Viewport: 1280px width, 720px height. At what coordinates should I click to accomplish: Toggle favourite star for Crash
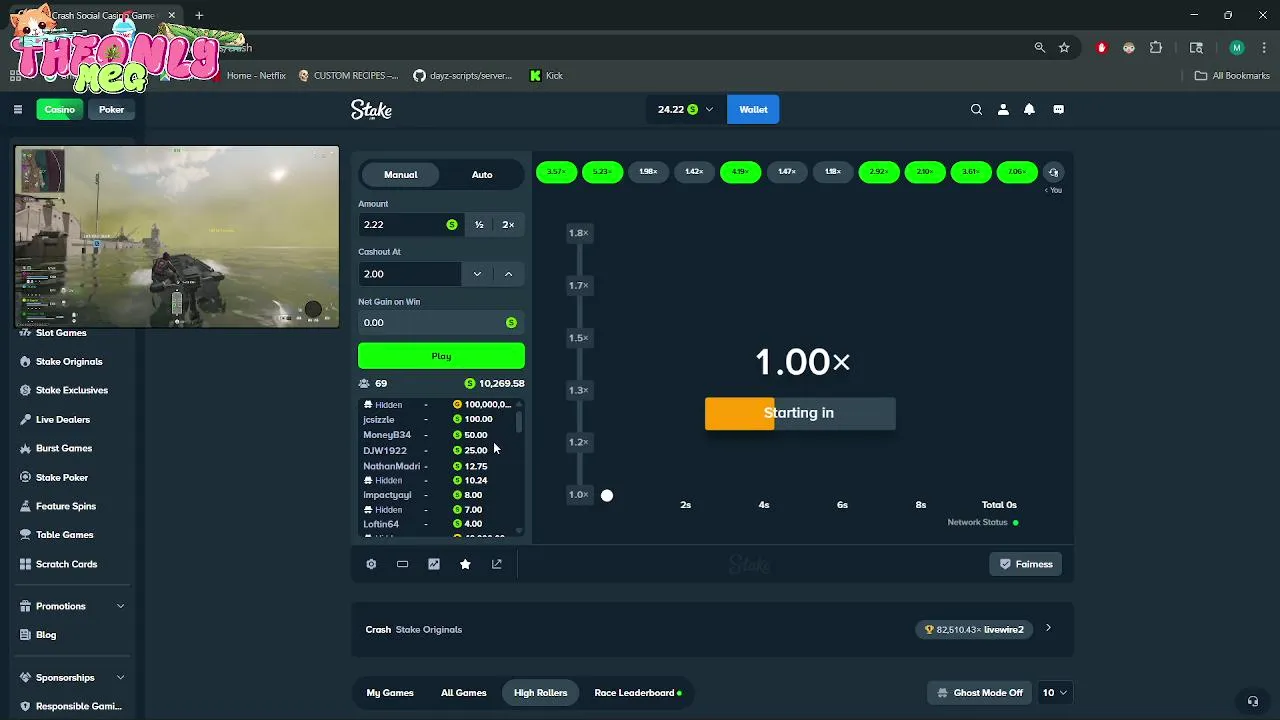pos(465,564)
